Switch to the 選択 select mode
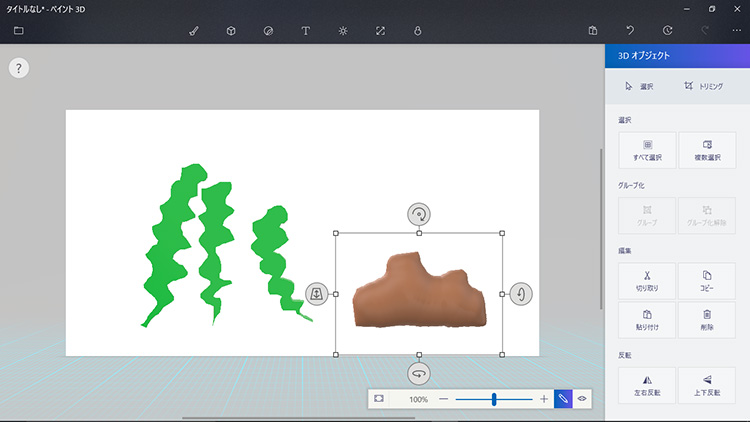Image resolution: width=750 pixels, height=422 pixels. point(640,86)
